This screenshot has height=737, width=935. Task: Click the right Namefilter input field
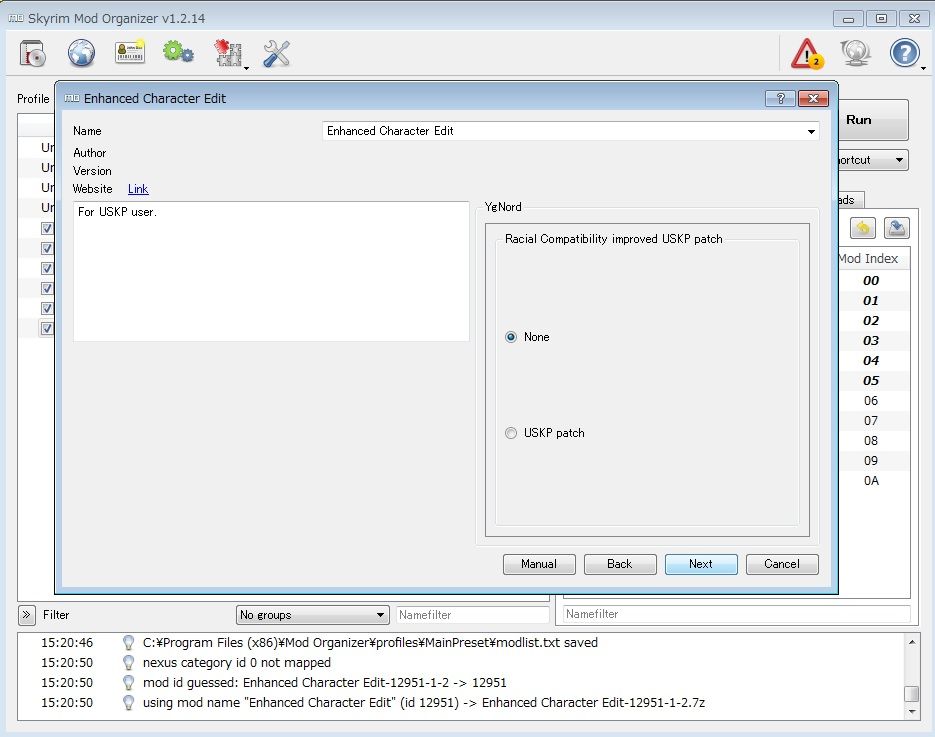[x=736, y=614]
